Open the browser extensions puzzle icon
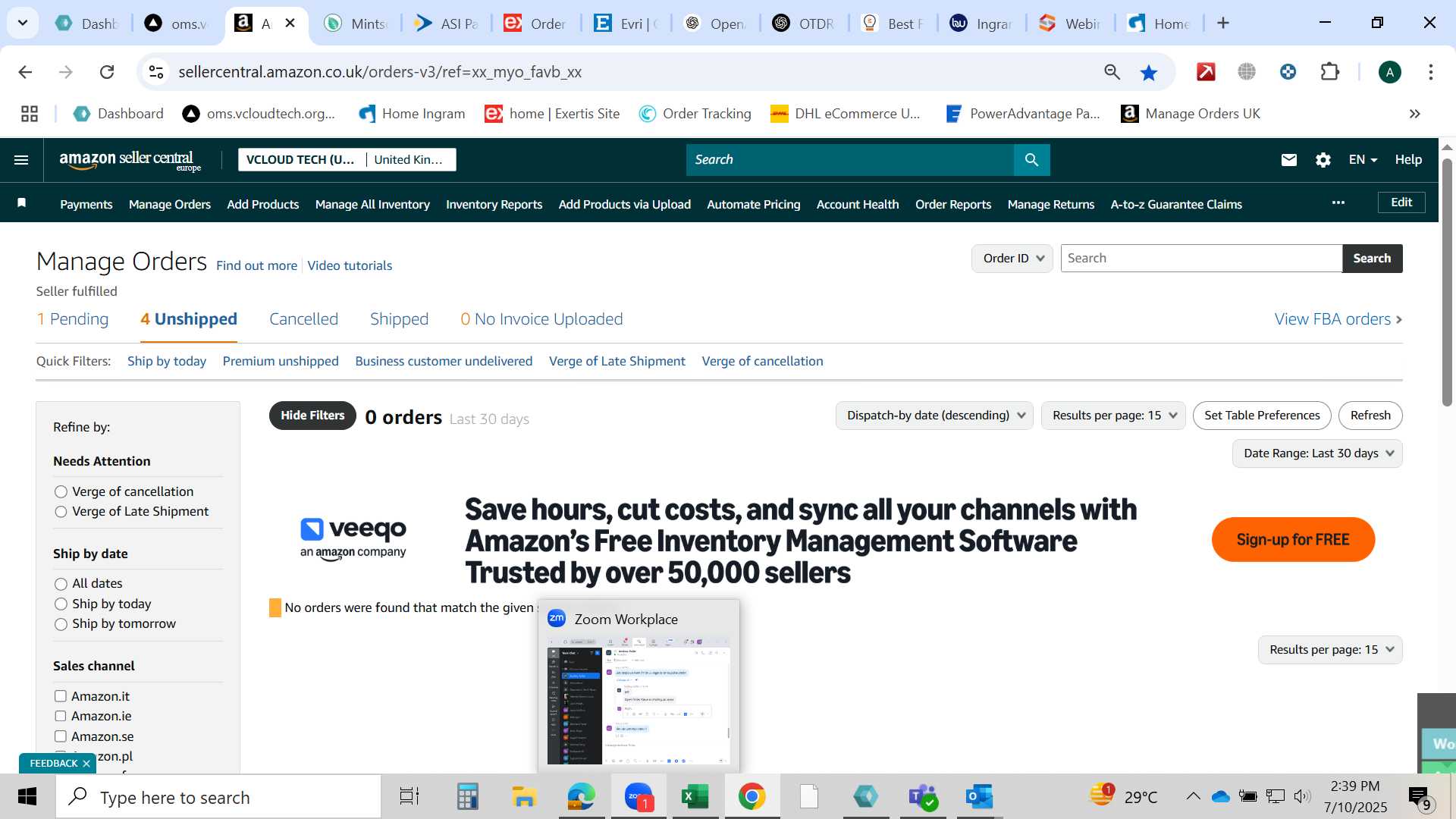 pyautogui.click(x=1329, y=72)
